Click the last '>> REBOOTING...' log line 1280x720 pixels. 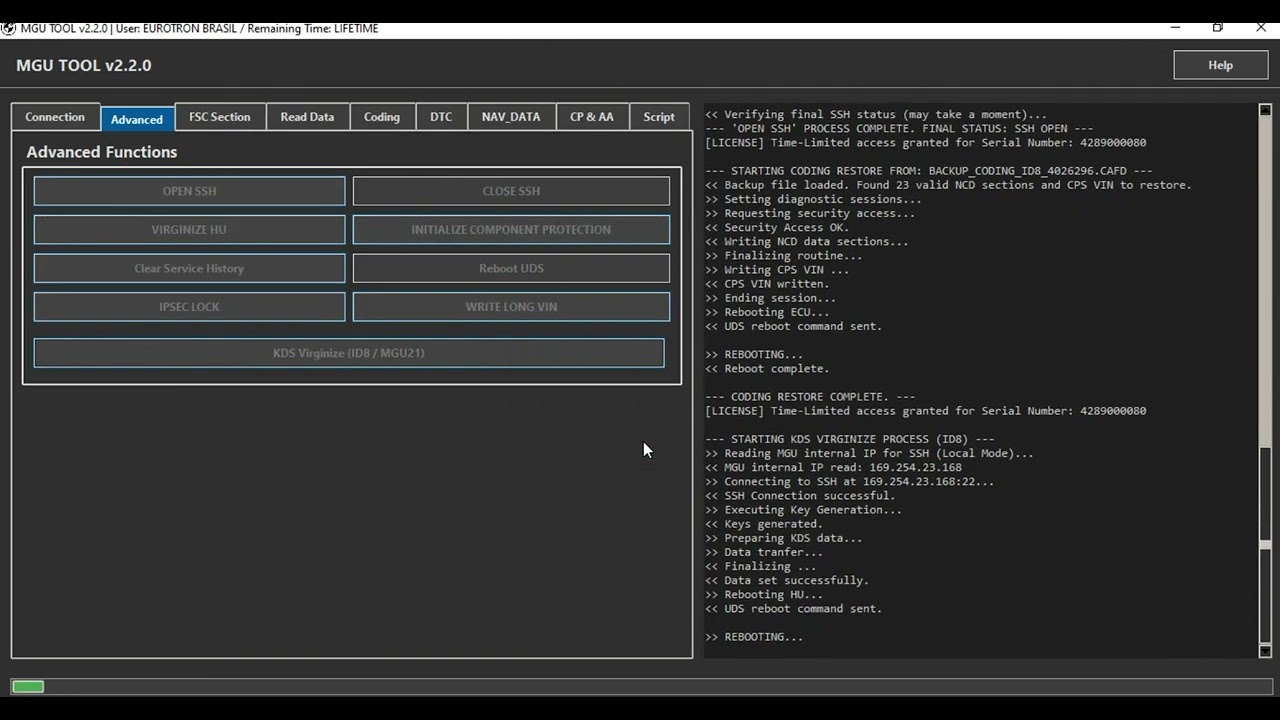[x=754, y=637]
